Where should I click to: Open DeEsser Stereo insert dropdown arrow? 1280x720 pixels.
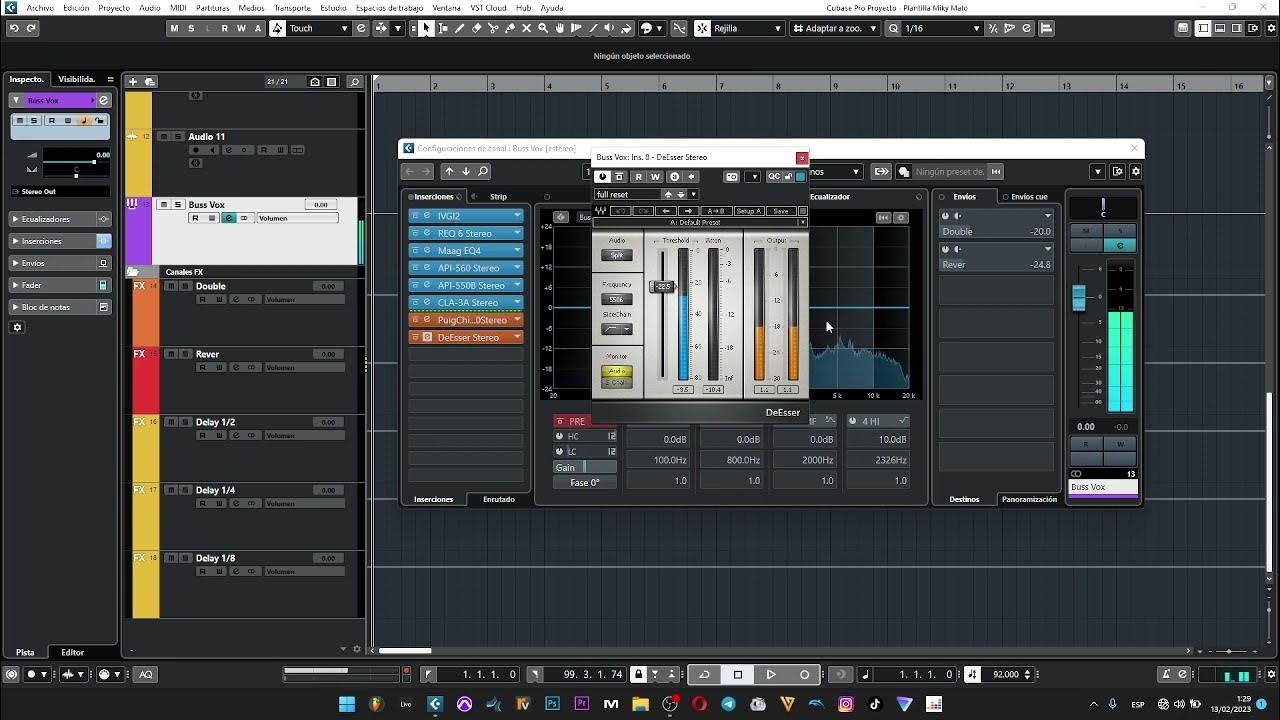517,337
